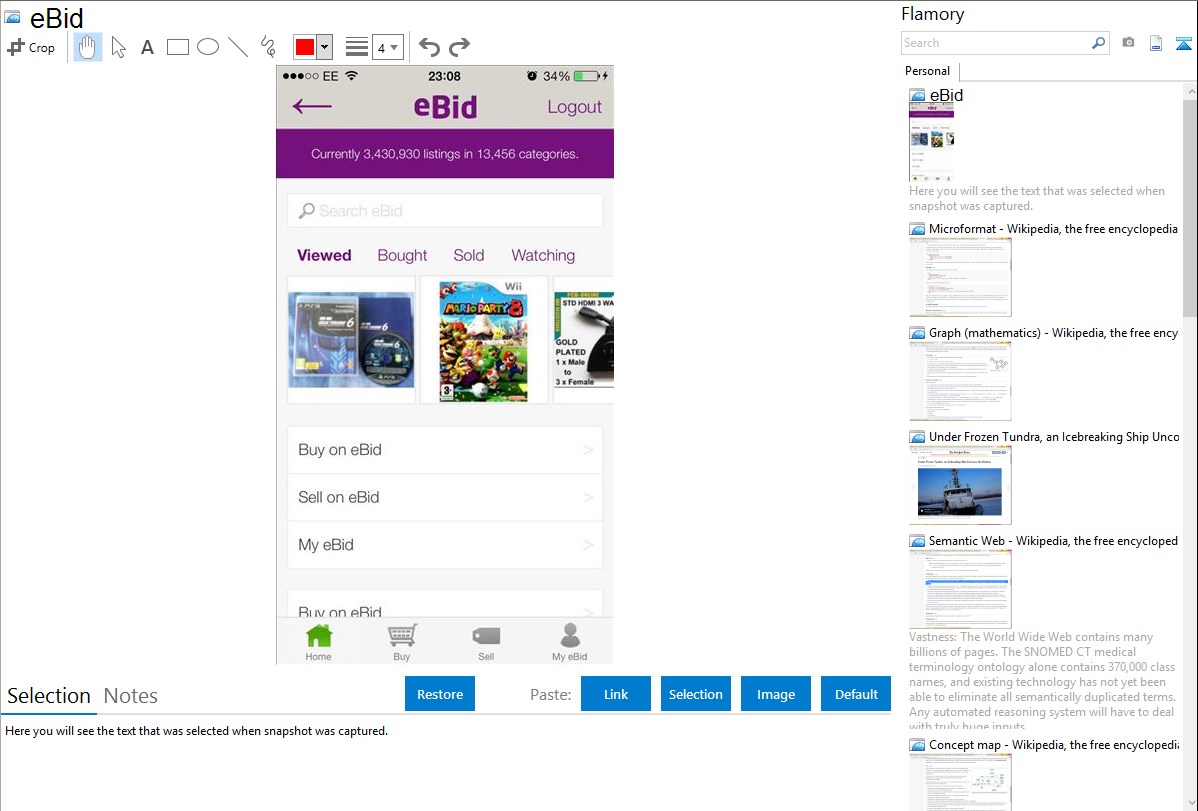The height and width of the screenshot is (811, 1198).
Task: Open the eBid snapshot thumbnail in Flamory list
Action: [932, 142]
